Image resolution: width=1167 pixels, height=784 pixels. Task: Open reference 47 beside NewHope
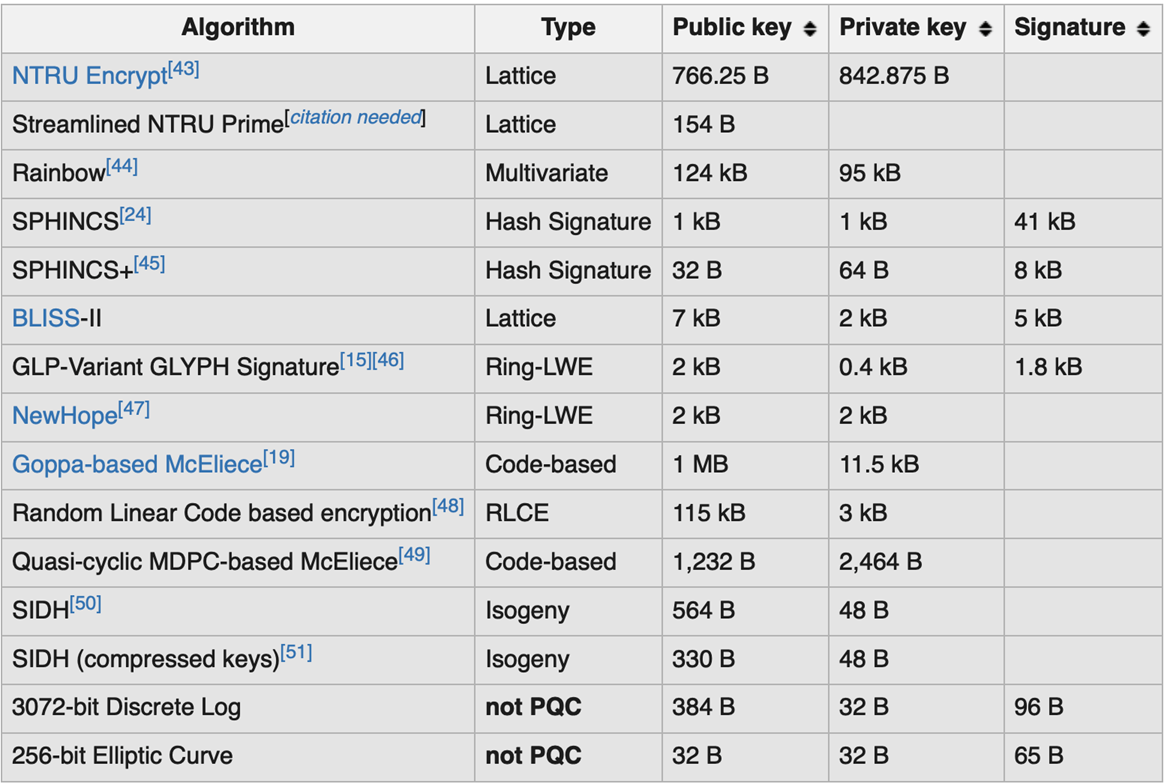(x=134, y=409)
